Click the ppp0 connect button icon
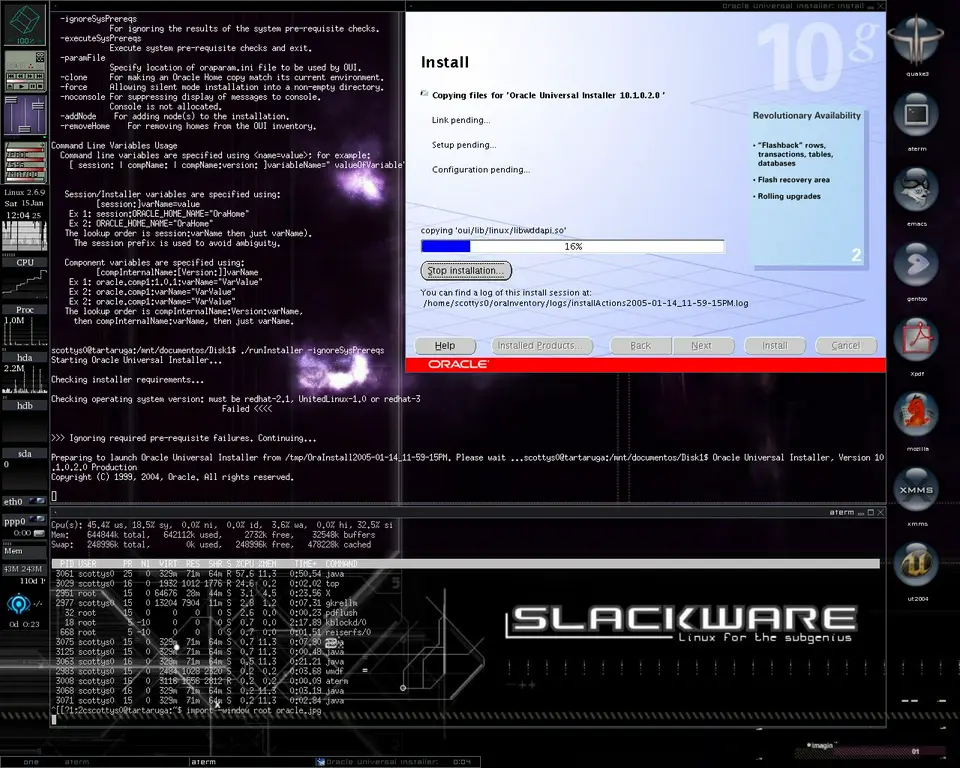 (39, 533)
